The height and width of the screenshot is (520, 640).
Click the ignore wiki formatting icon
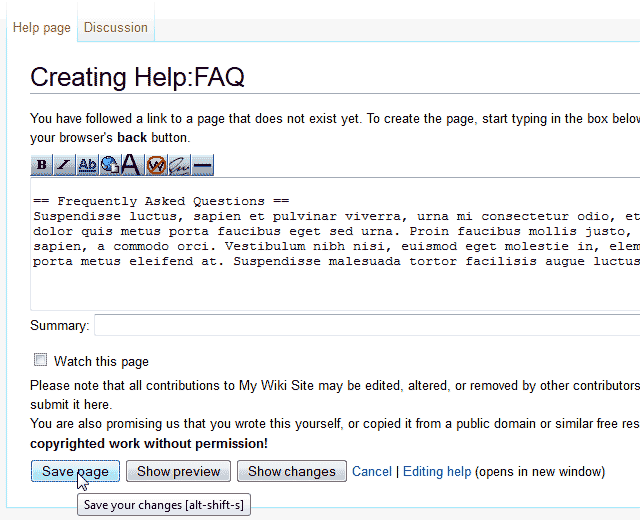tap(156, 165)
